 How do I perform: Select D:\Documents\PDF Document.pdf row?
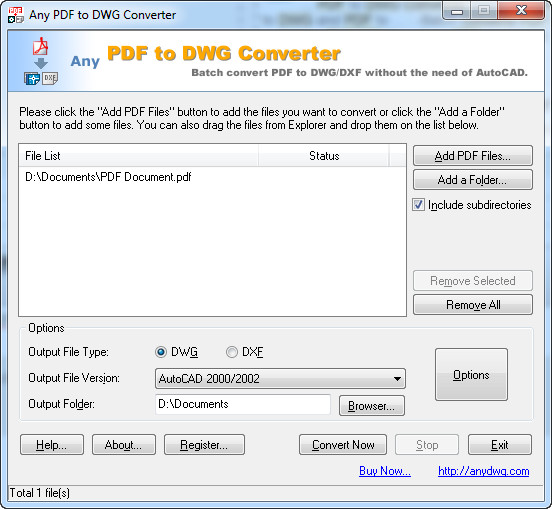point(212,177)
